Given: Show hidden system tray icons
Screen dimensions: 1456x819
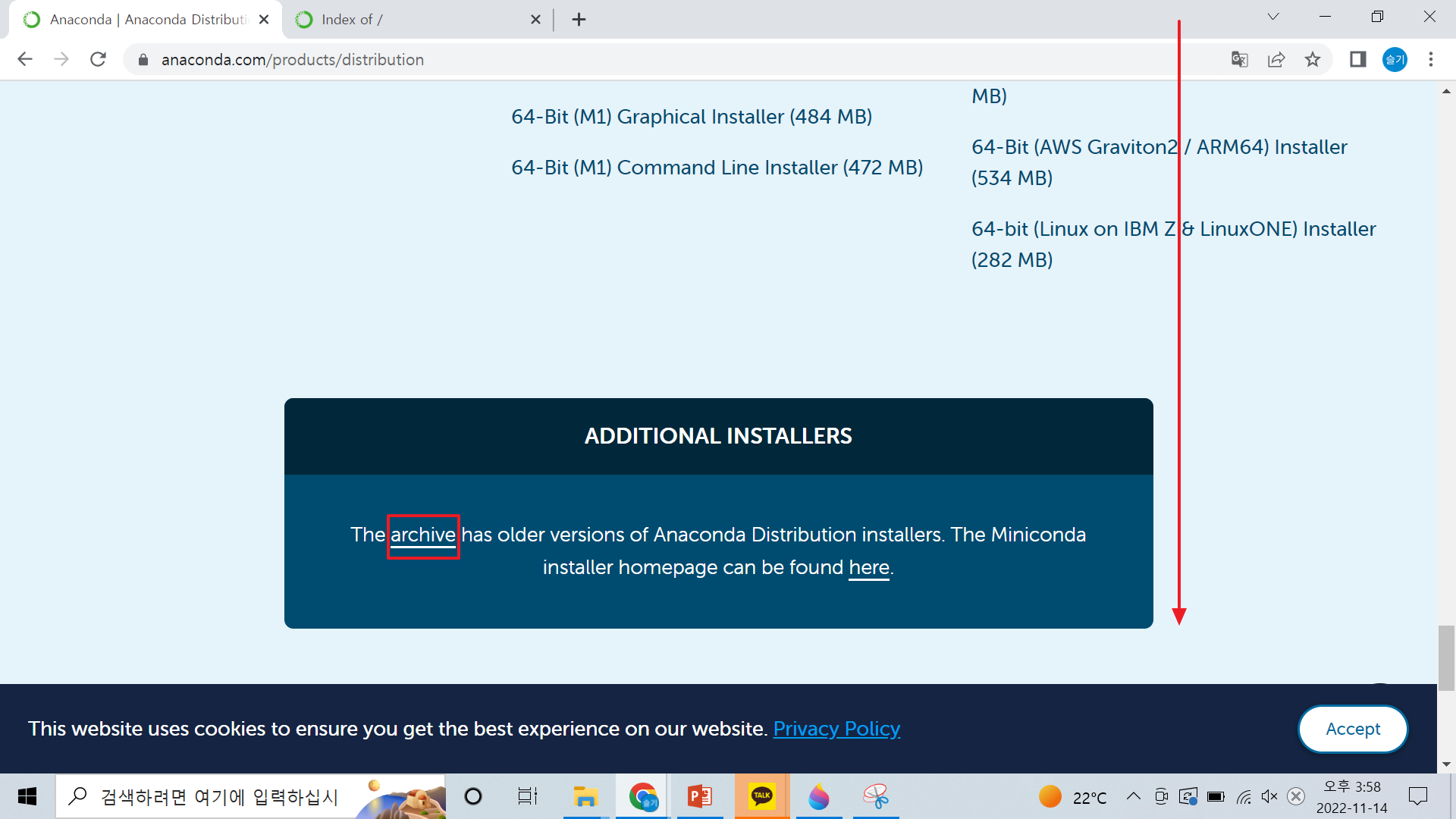Looking at the screenshot, I should [1134, 796].
